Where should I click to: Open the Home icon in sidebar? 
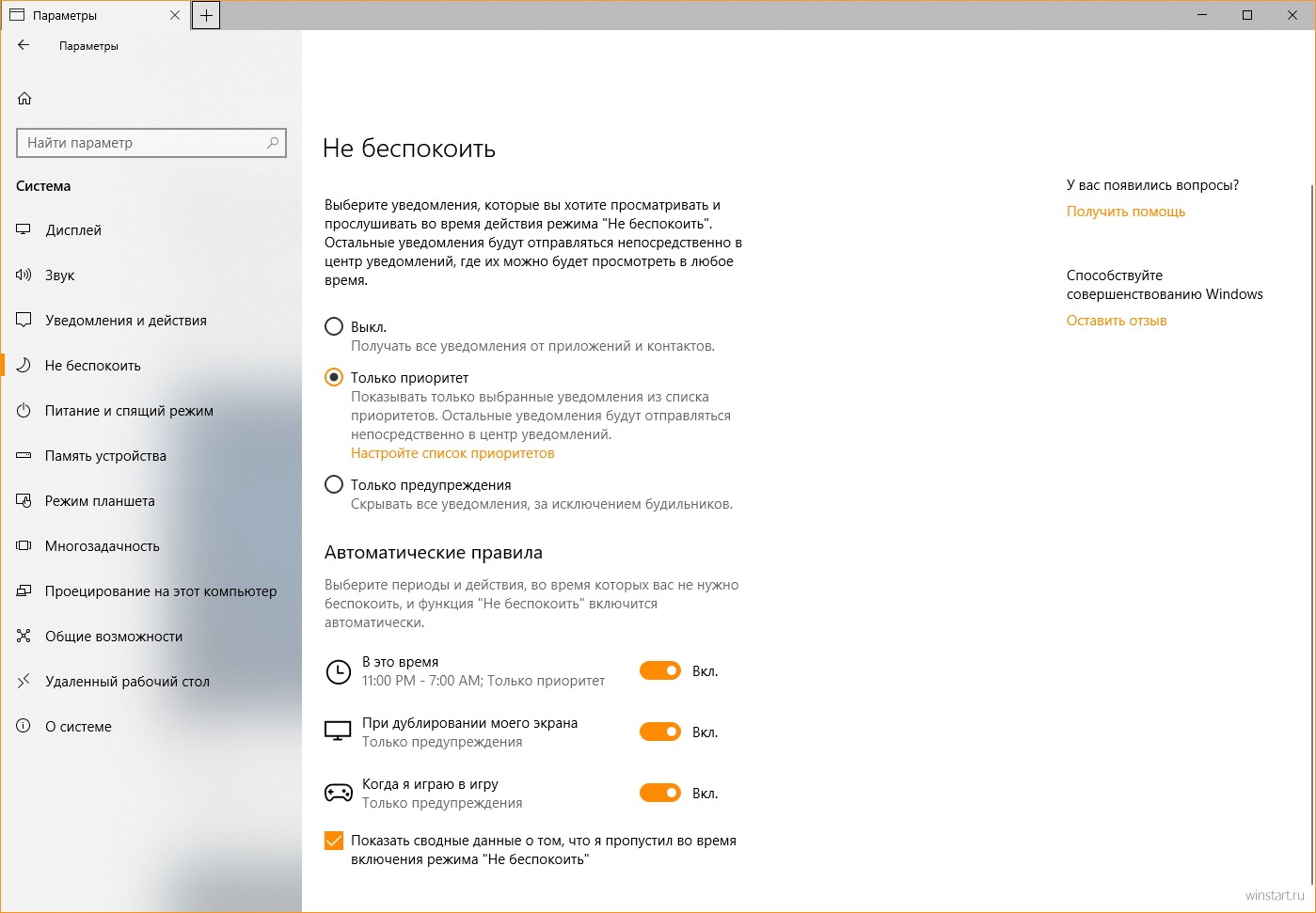pyautogui.click(x=24, y=99)
